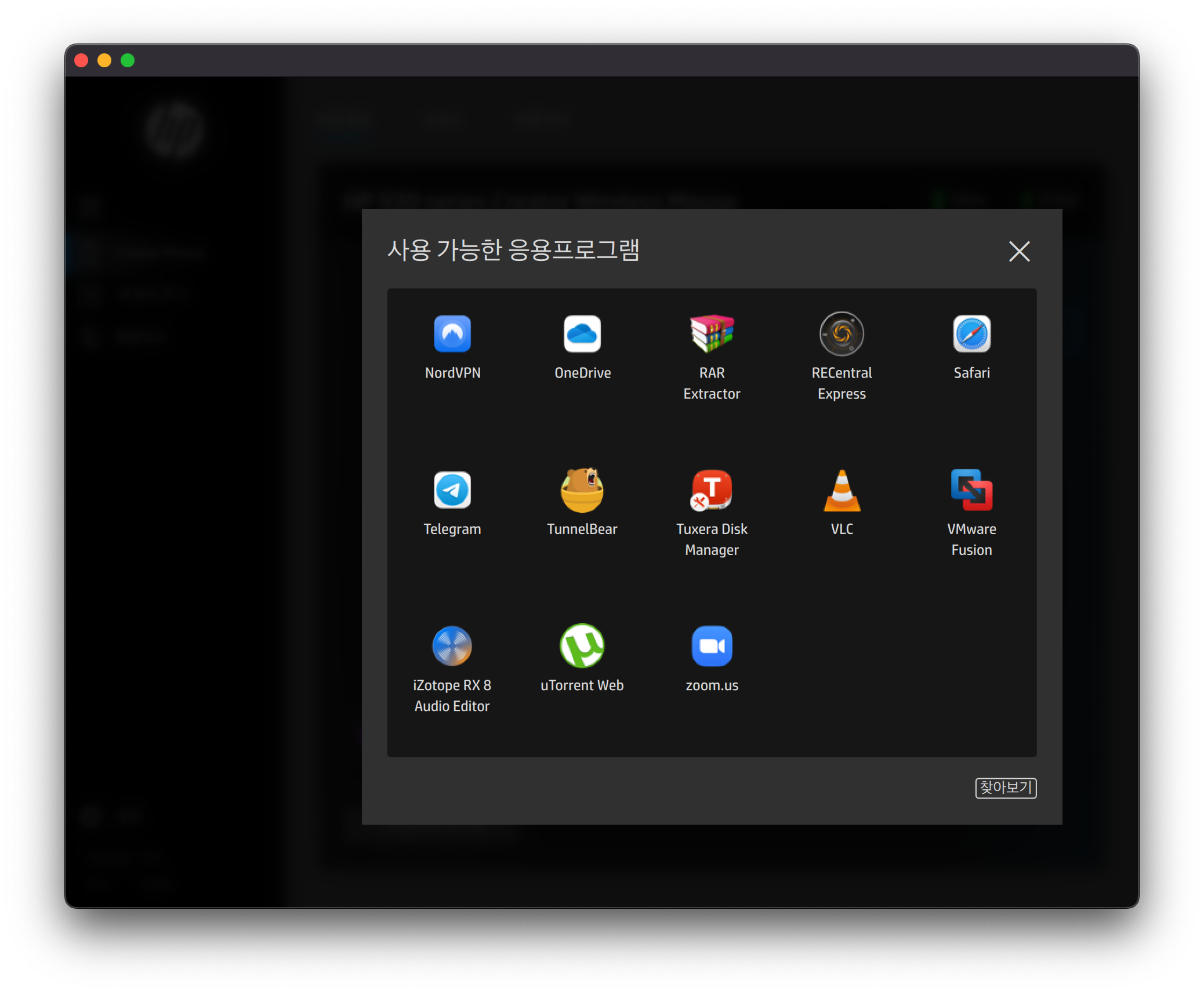The height and width of the screenshot is (994, 1204).
Task: Pick the TunnelBear bear icon
Action: point(582,490)
